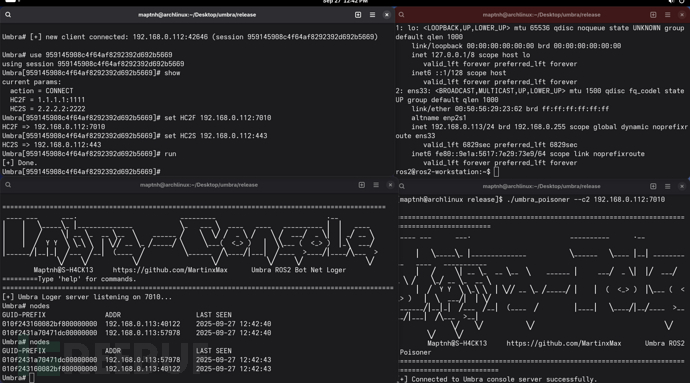Click the '2: ens33: <BROADCAST,MULTICAST' interface line
Screen dimensions: 690x383
click(x=540, y=91)
